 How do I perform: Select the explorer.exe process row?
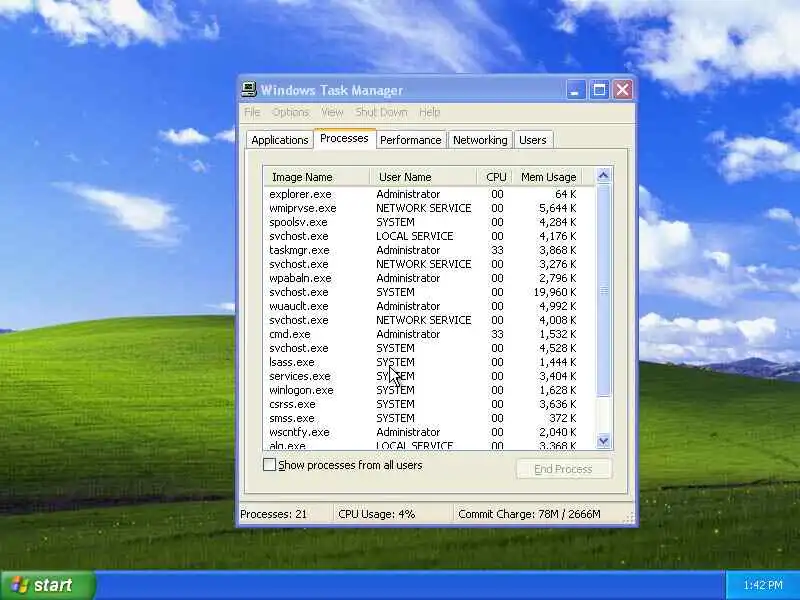point(429,194)
